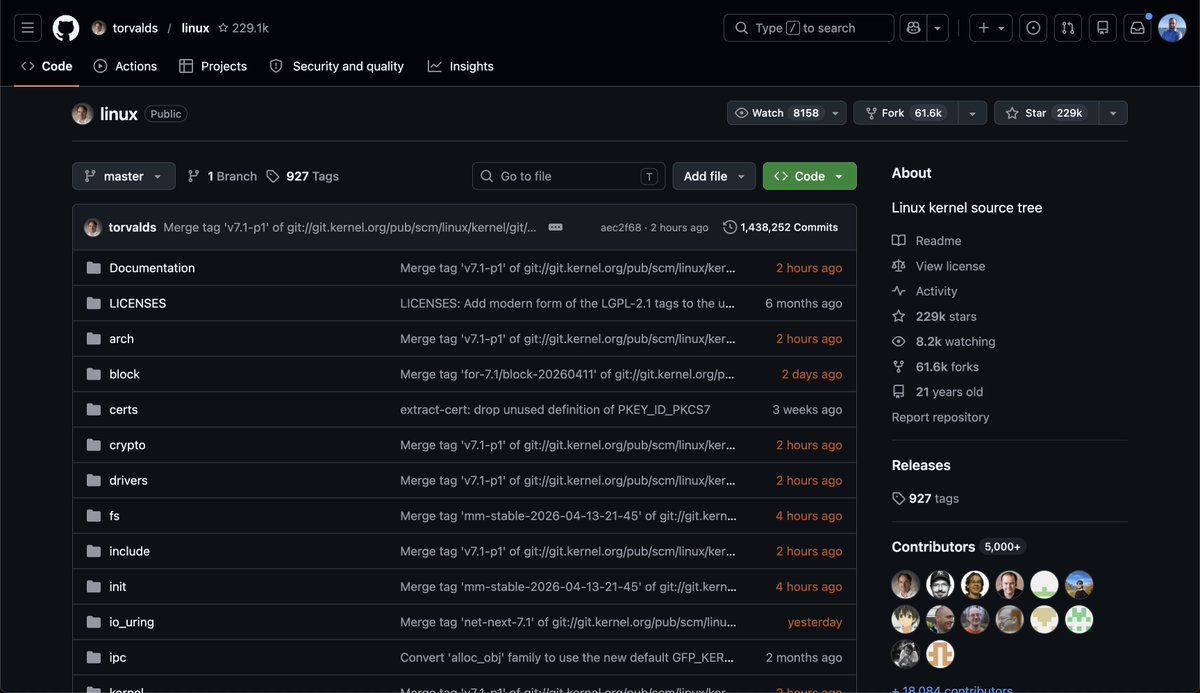Open the torvalds commit author link
This screenshot has width=1200, height=693.
click(132, 227)
